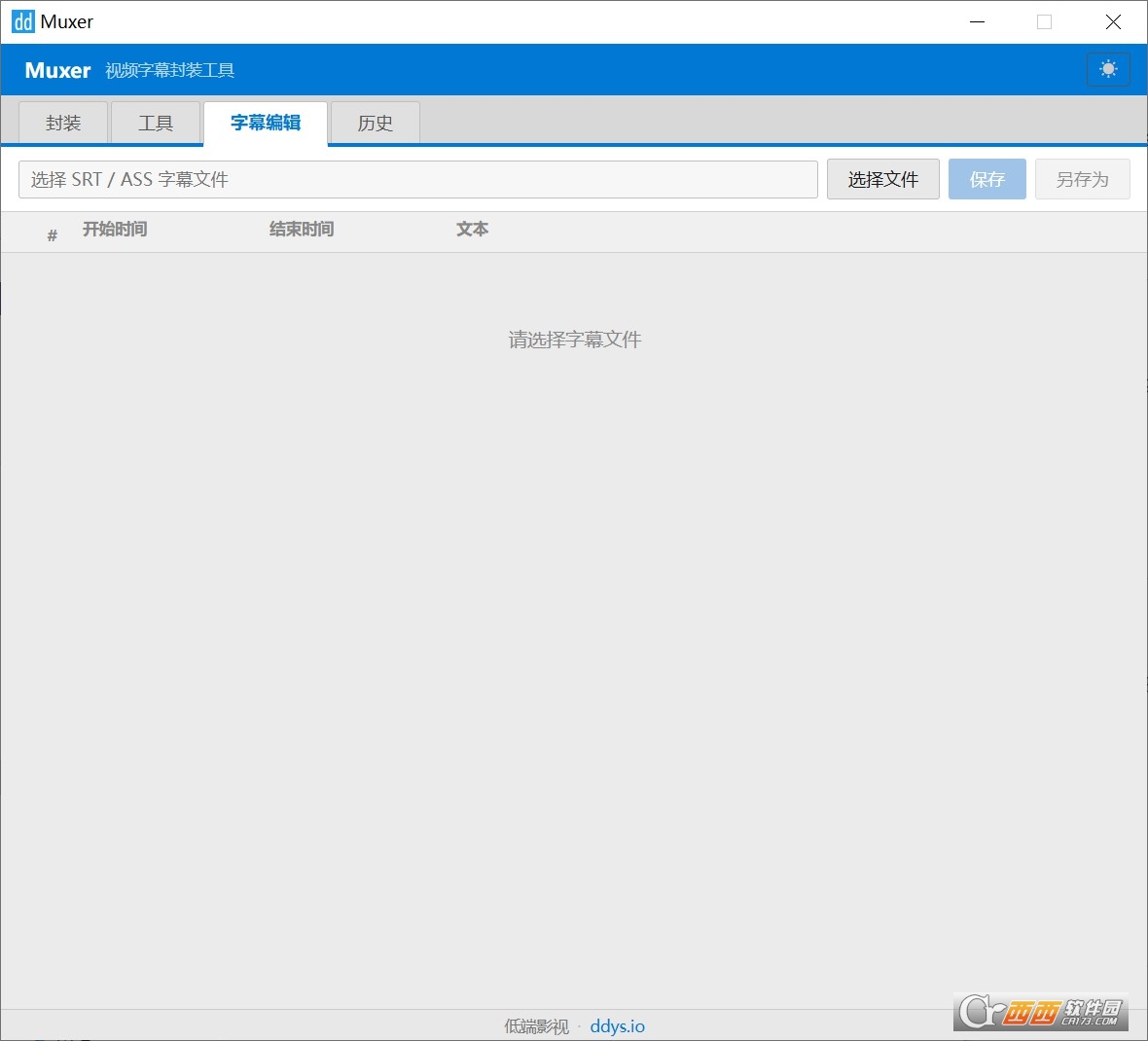The height and width of the screenshot is (1041, 1148).
Task: Click the SRT / ASS subtitle file path field
Action: coord(418,180)
